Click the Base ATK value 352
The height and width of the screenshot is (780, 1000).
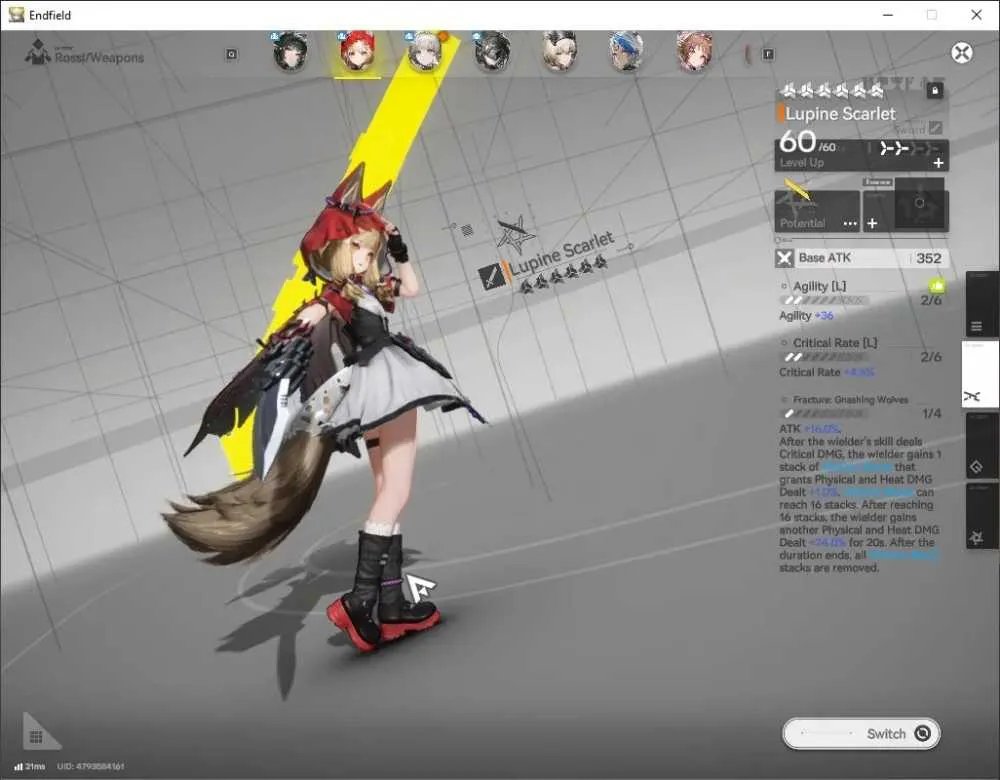click(929, 258)
